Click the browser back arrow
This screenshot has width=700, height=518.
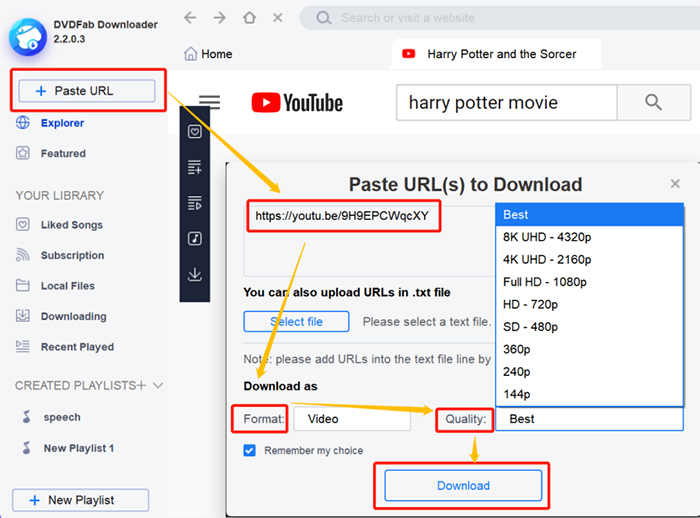191,18
